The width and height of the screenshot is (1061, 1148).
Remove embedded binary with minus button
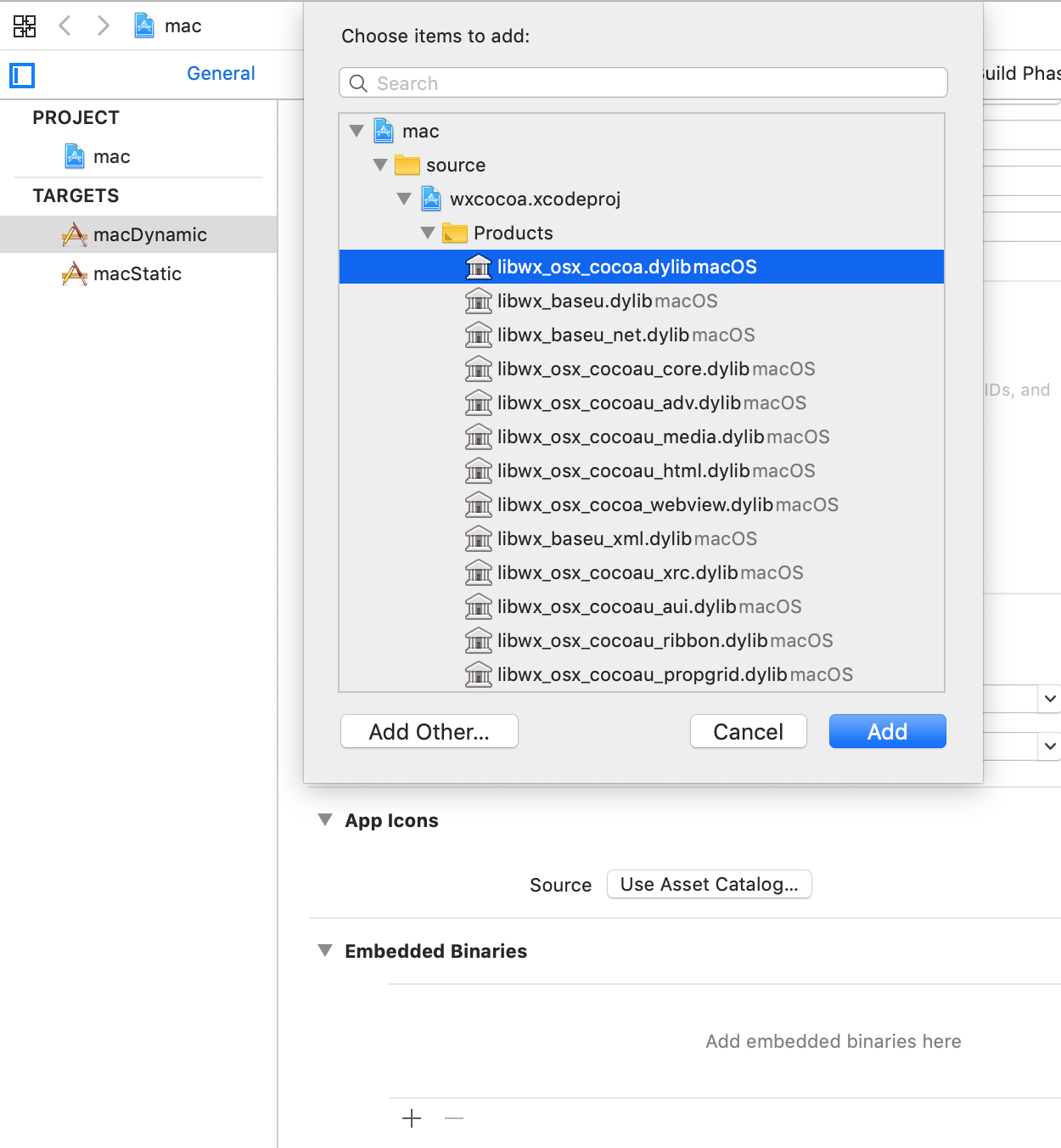pos(454,1118)
